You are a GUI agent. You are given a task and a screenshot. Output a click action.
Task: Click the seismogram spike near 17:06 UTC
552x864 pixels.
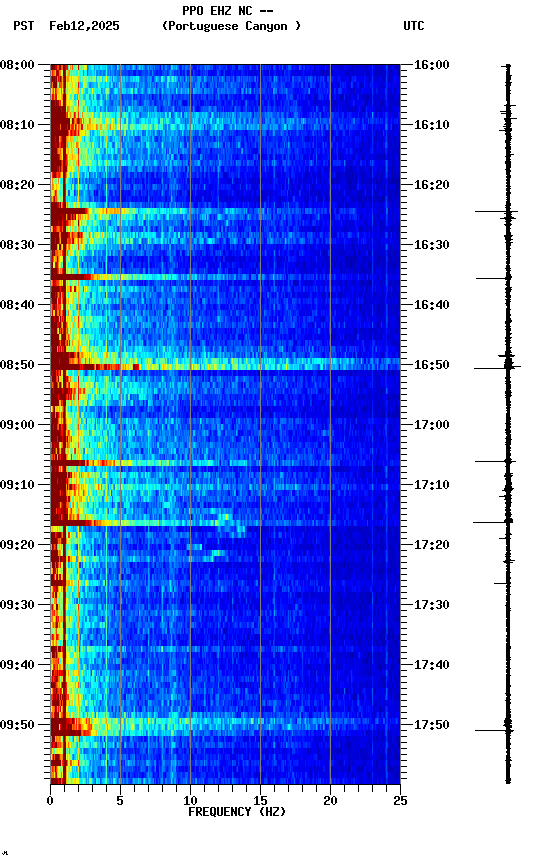(495, 461)
